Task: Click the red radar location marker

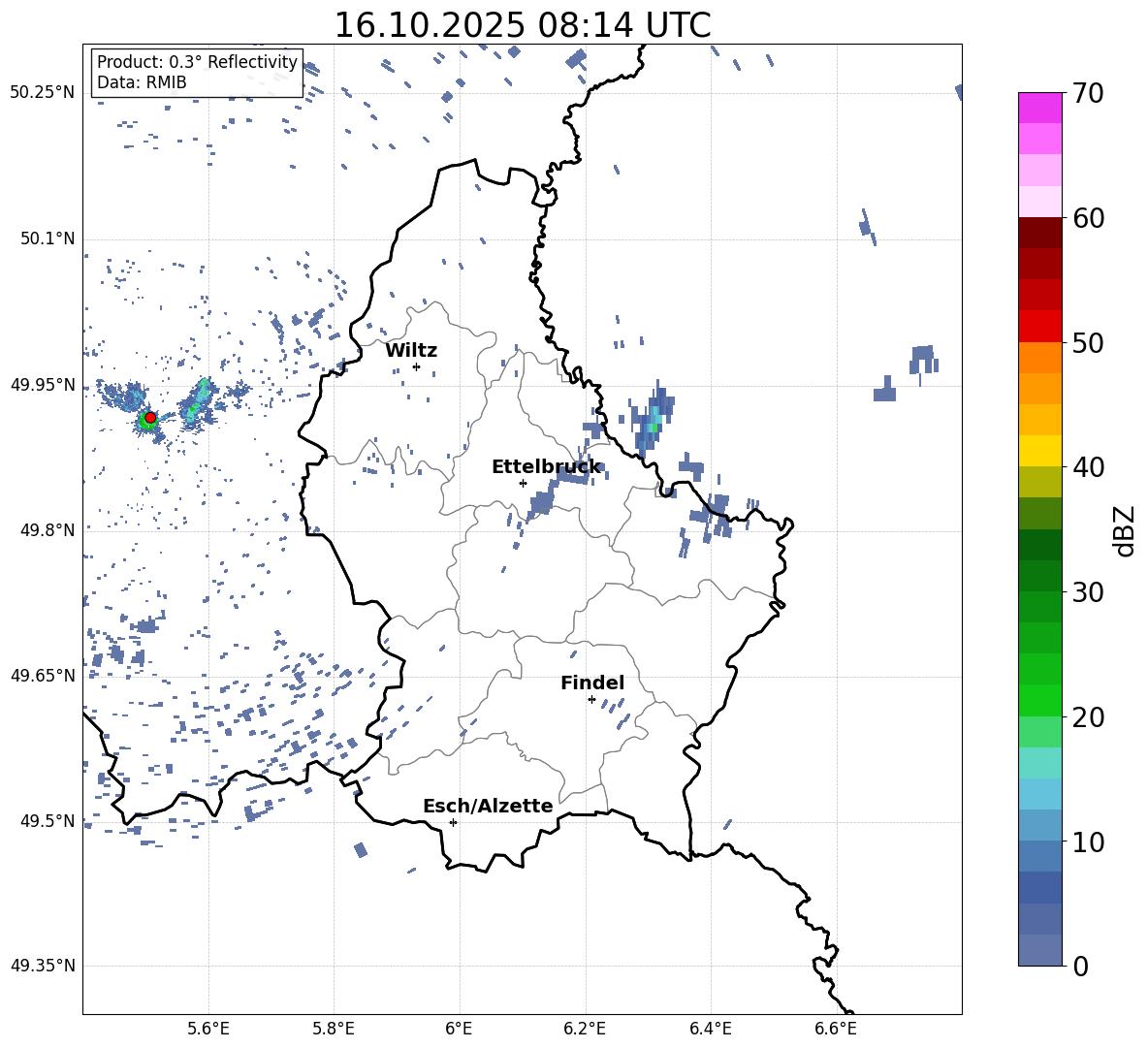Action: 150,418
